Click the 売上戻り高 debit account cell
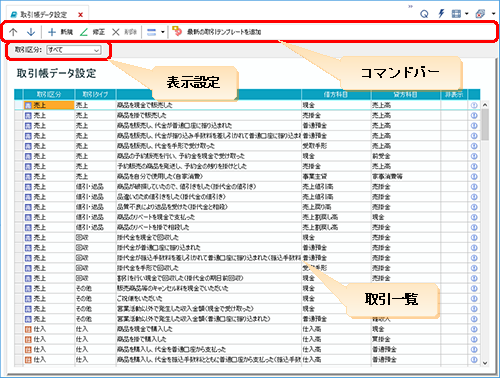The height and width of the screenshot is (378, 500). click(x=336, y=207)
